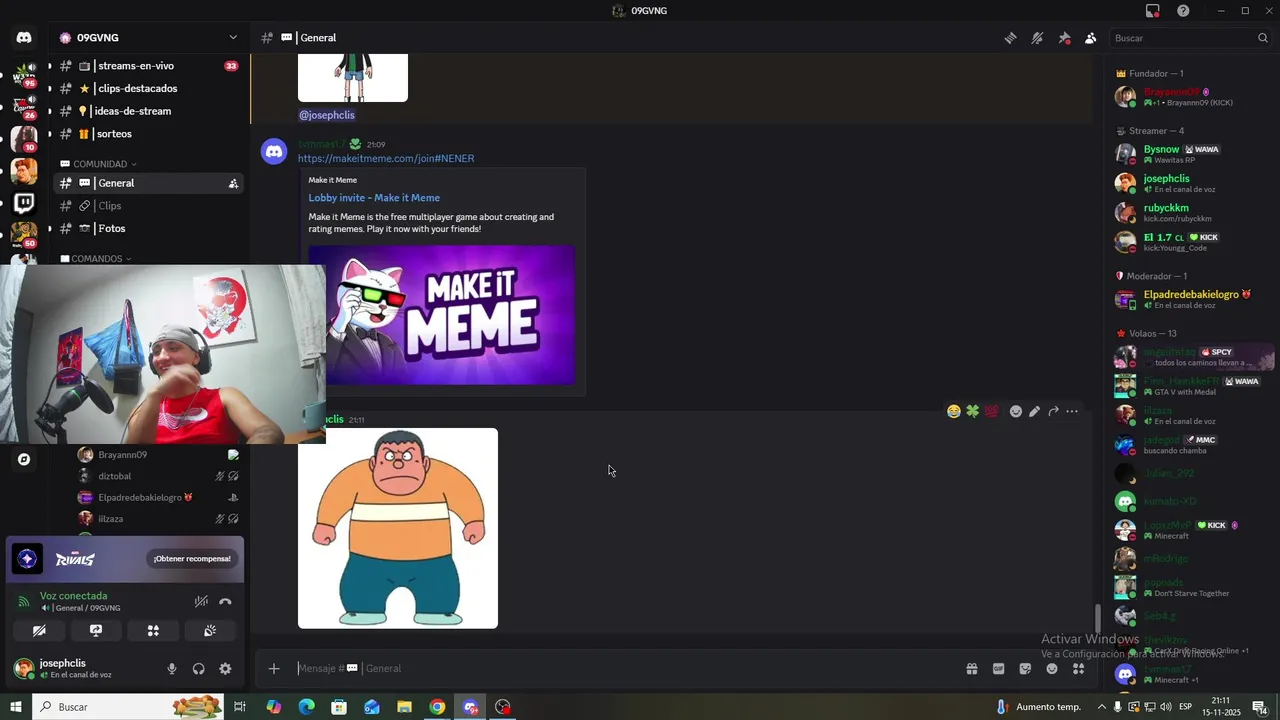This screenshot has width=1280, height=720.
Task: Select diztobal in the voice channel list
Action: coord(158,477)
